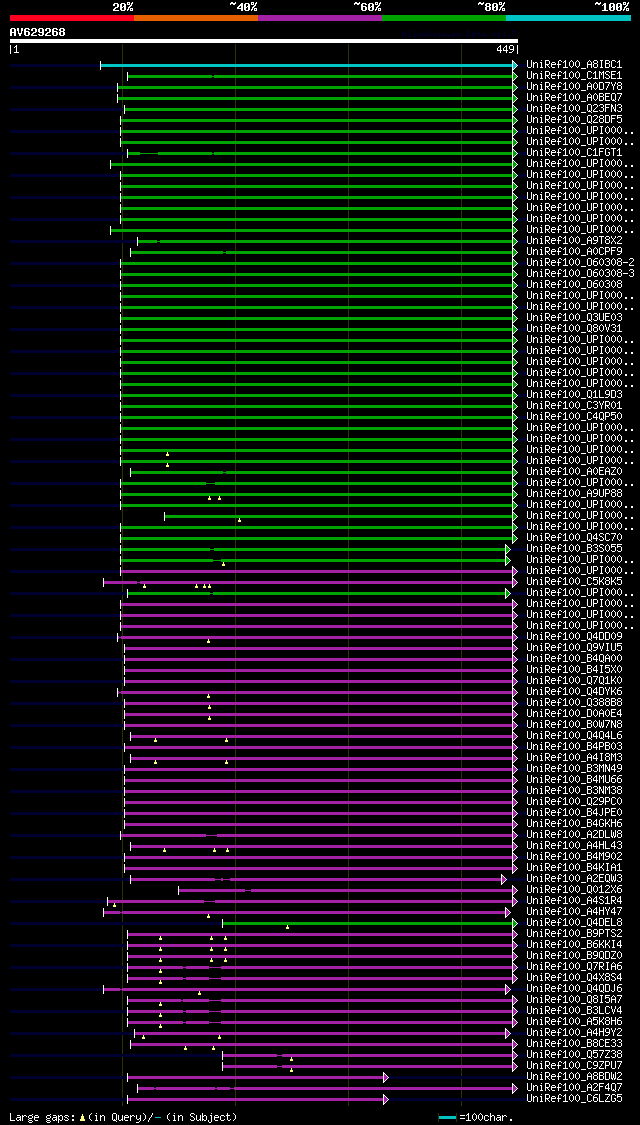The image size is (640, 1125).
Task: Click the purple alignment bar for C6LZG5
Action: 258,1100
